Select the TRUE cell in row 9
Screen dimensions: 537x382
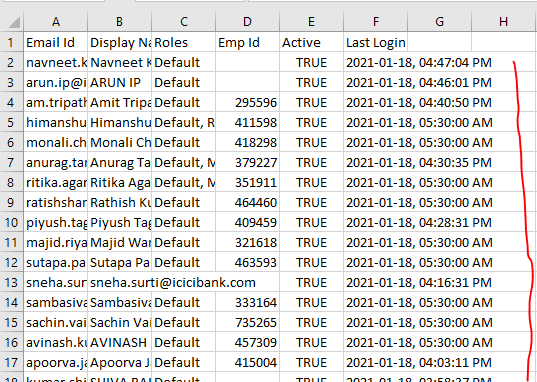311,202
